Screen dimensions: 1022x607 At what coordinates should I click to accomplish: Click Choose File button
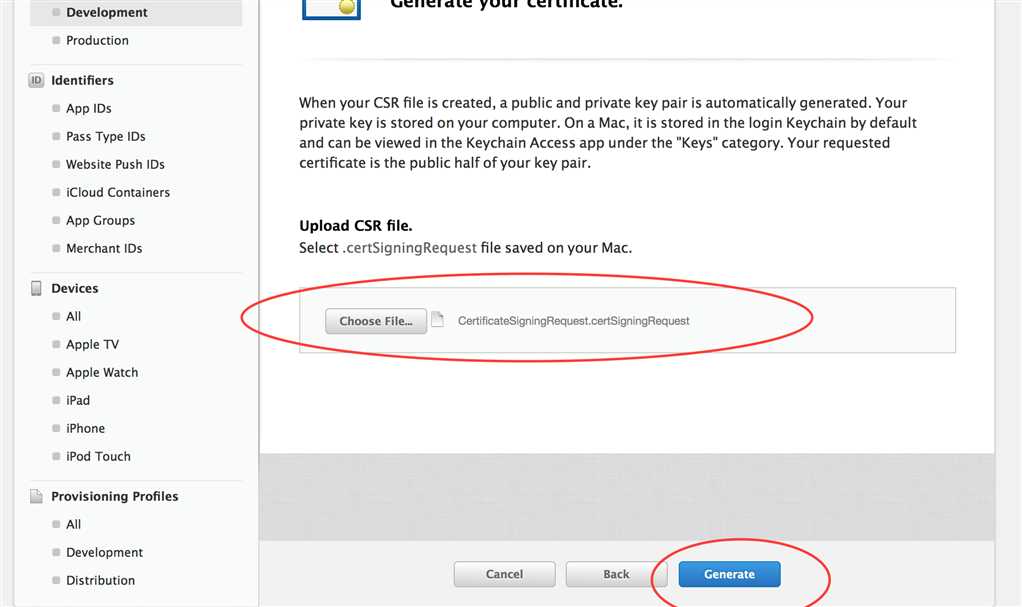pos(376,321)
